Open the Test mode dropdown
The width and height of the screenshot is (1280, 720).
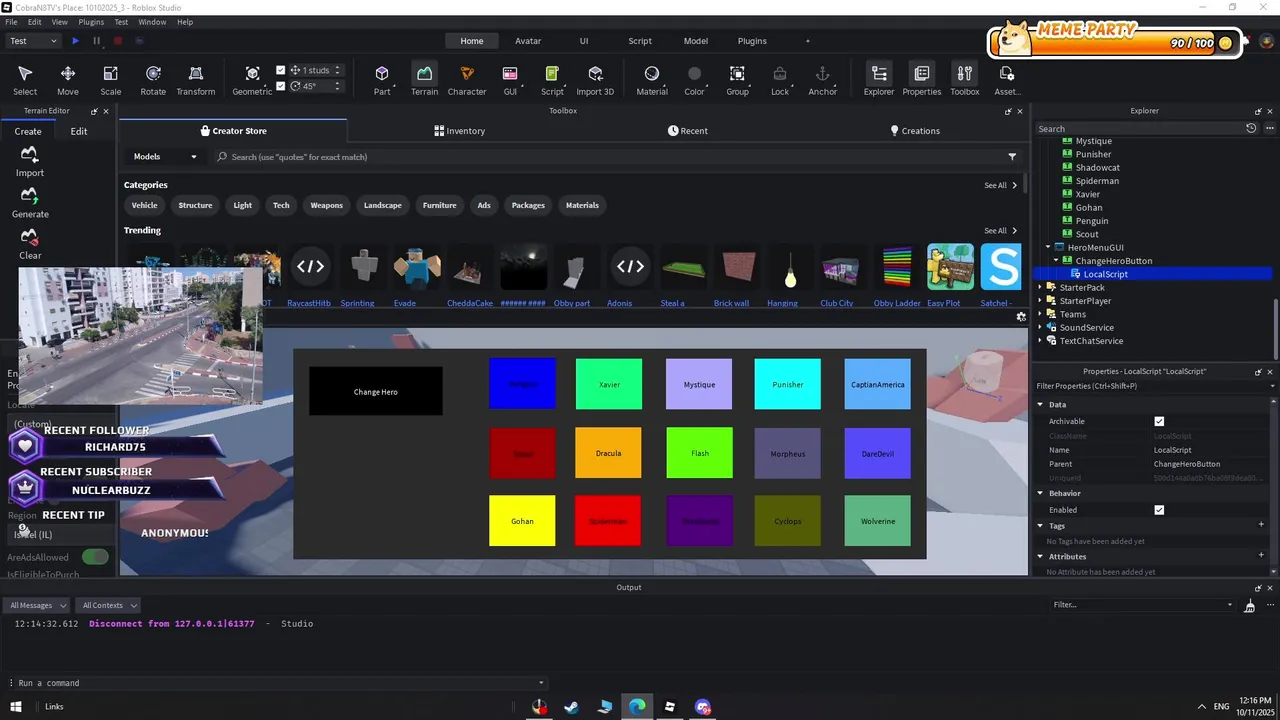point(33,41)
